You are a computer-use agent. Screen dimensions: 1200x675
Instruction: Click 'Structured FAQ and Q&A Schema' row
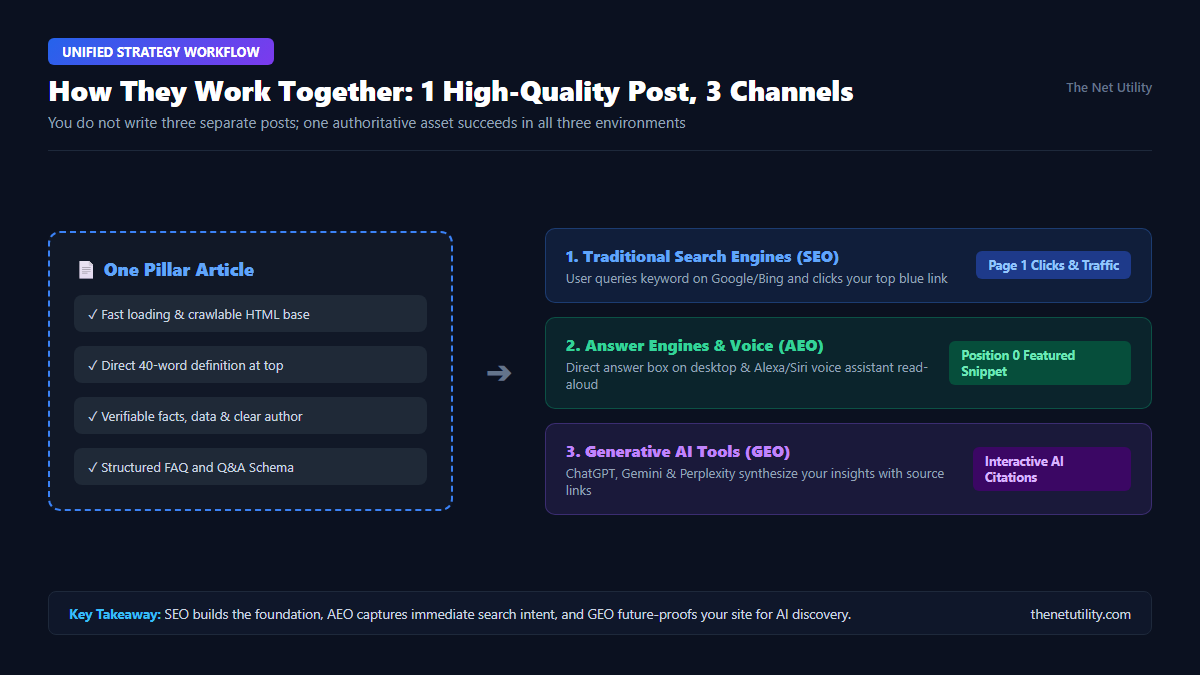tap(250, 467)
